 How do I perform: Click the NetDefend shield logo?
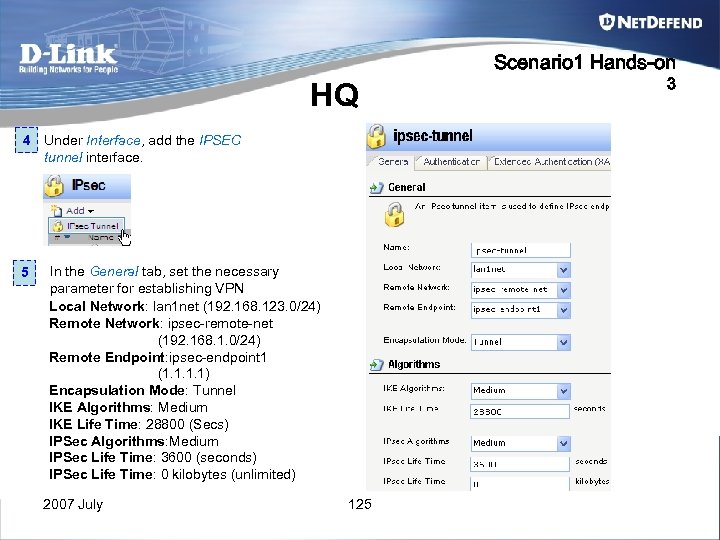tap(606, 22)
